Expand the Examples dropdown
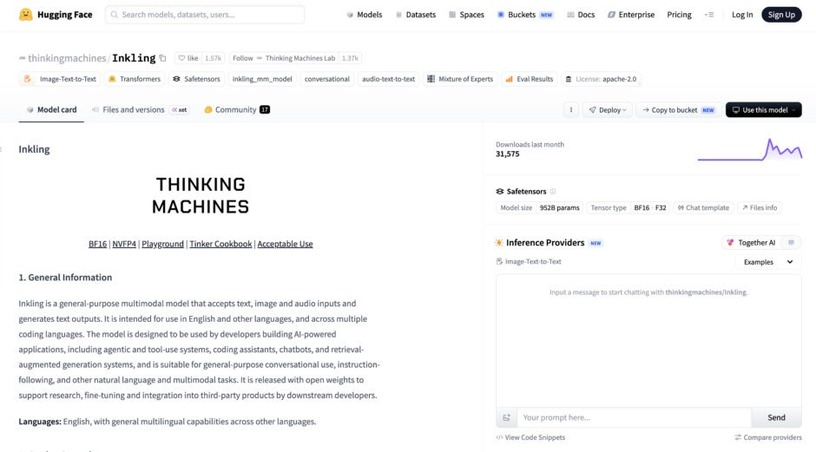 [x=768, y=262]
